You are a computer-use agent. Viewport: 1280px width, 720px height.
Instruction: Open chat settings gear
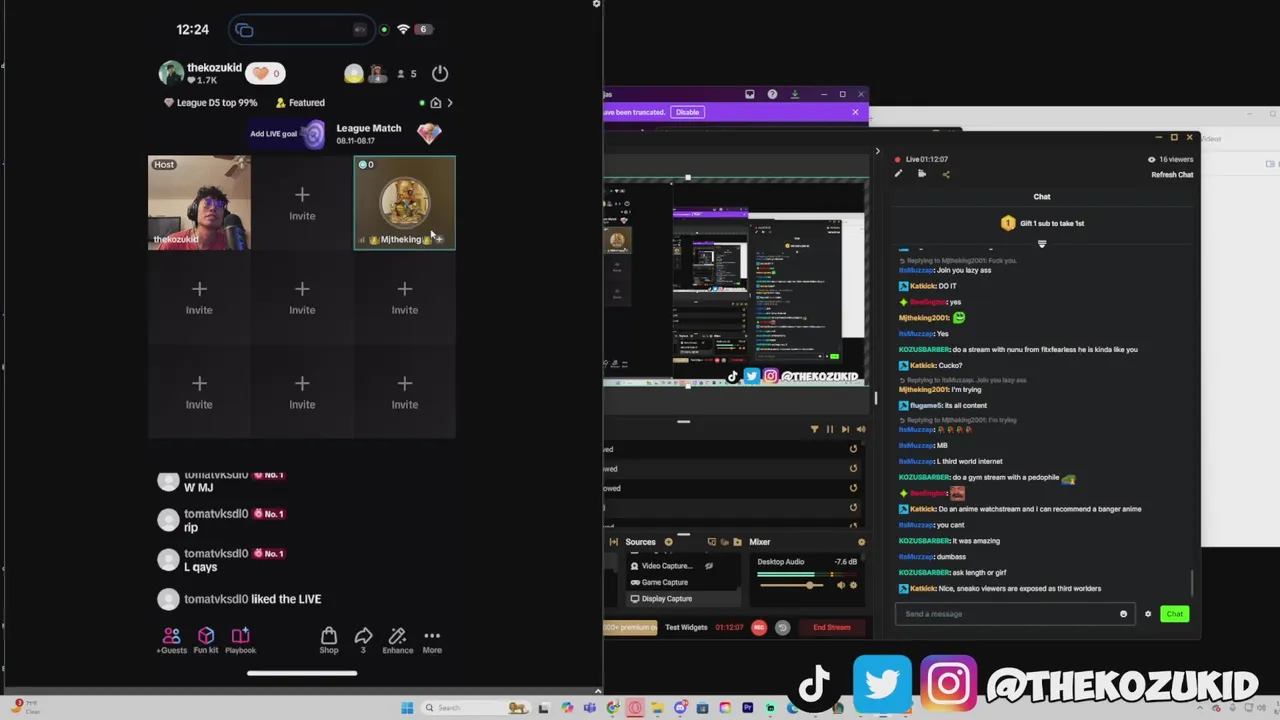(1148, 614)
